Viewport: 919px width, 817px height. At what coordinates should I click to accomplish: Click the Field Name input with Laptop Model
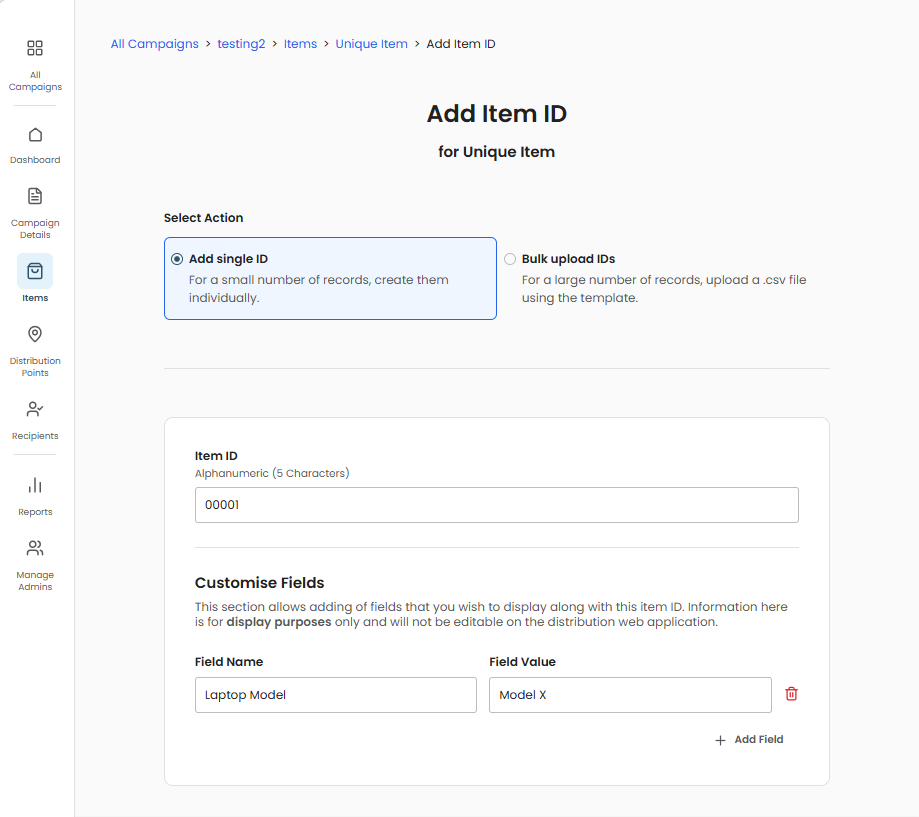click(336, 695)
